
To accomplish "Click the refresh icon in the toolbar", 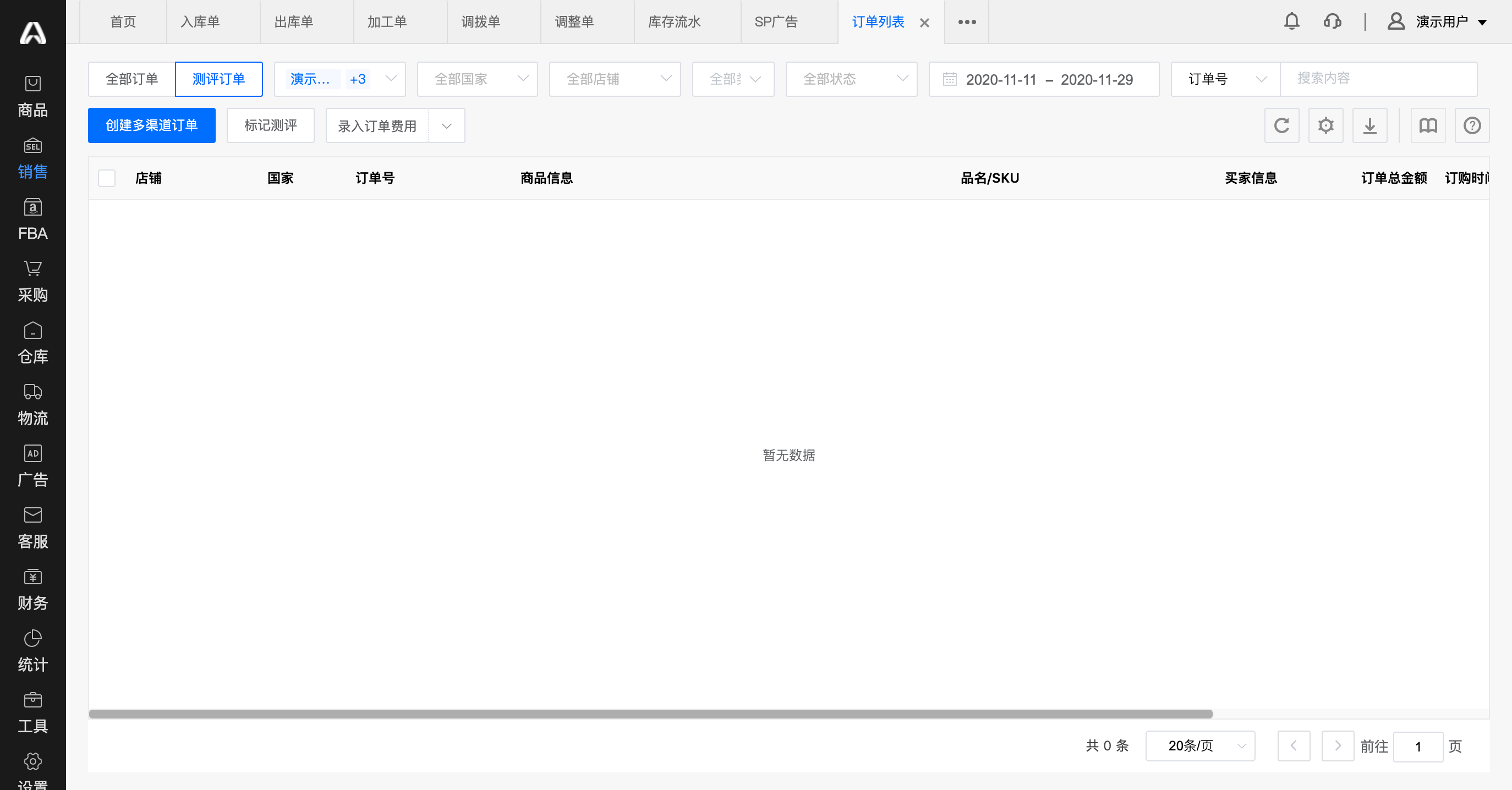I will pyautogui.click(x=1281, y=125).
